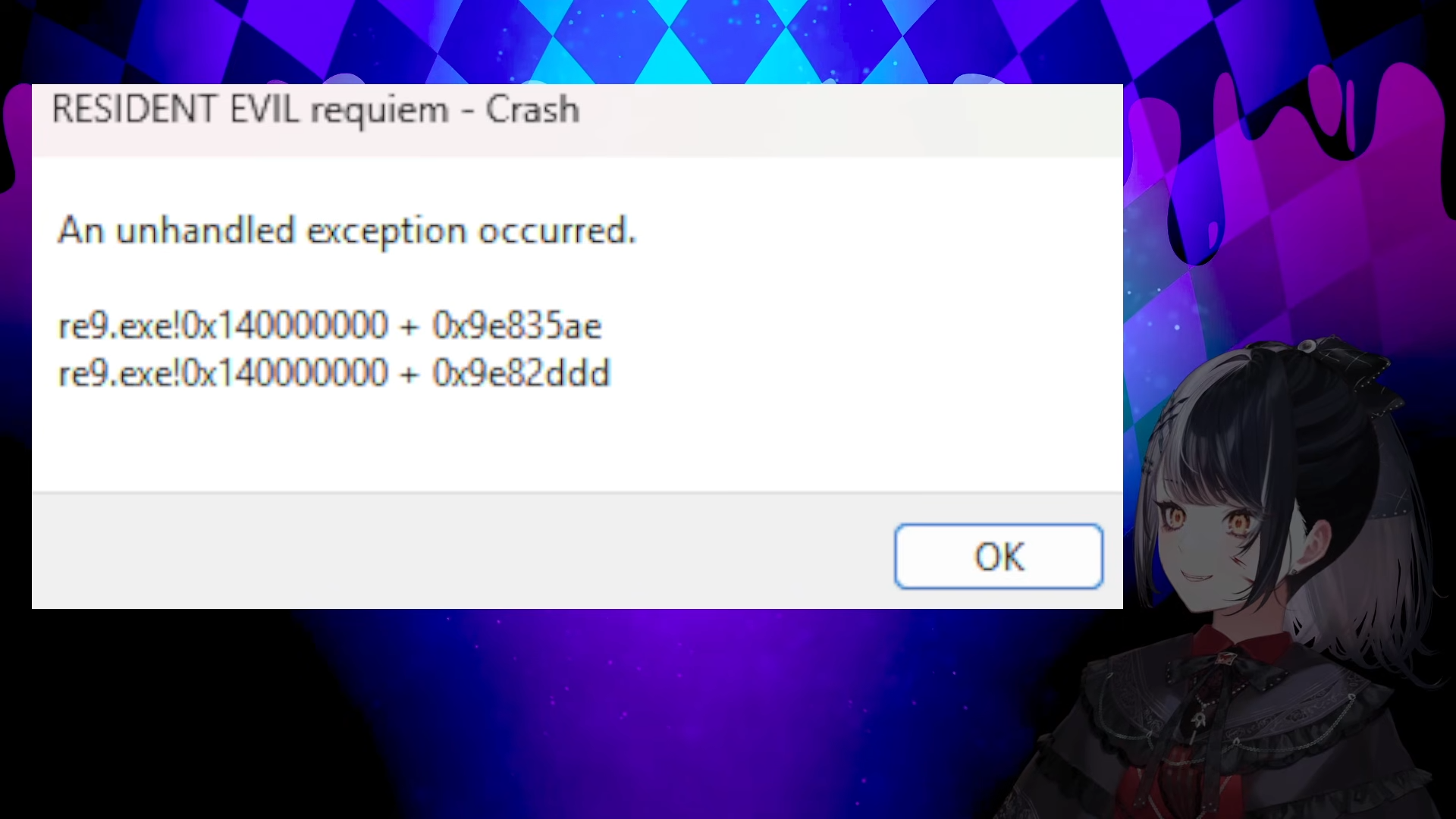Click '0x140000000' on the second trace line
The height and width of the screenshot is (819, 1456).
[286, 374]
